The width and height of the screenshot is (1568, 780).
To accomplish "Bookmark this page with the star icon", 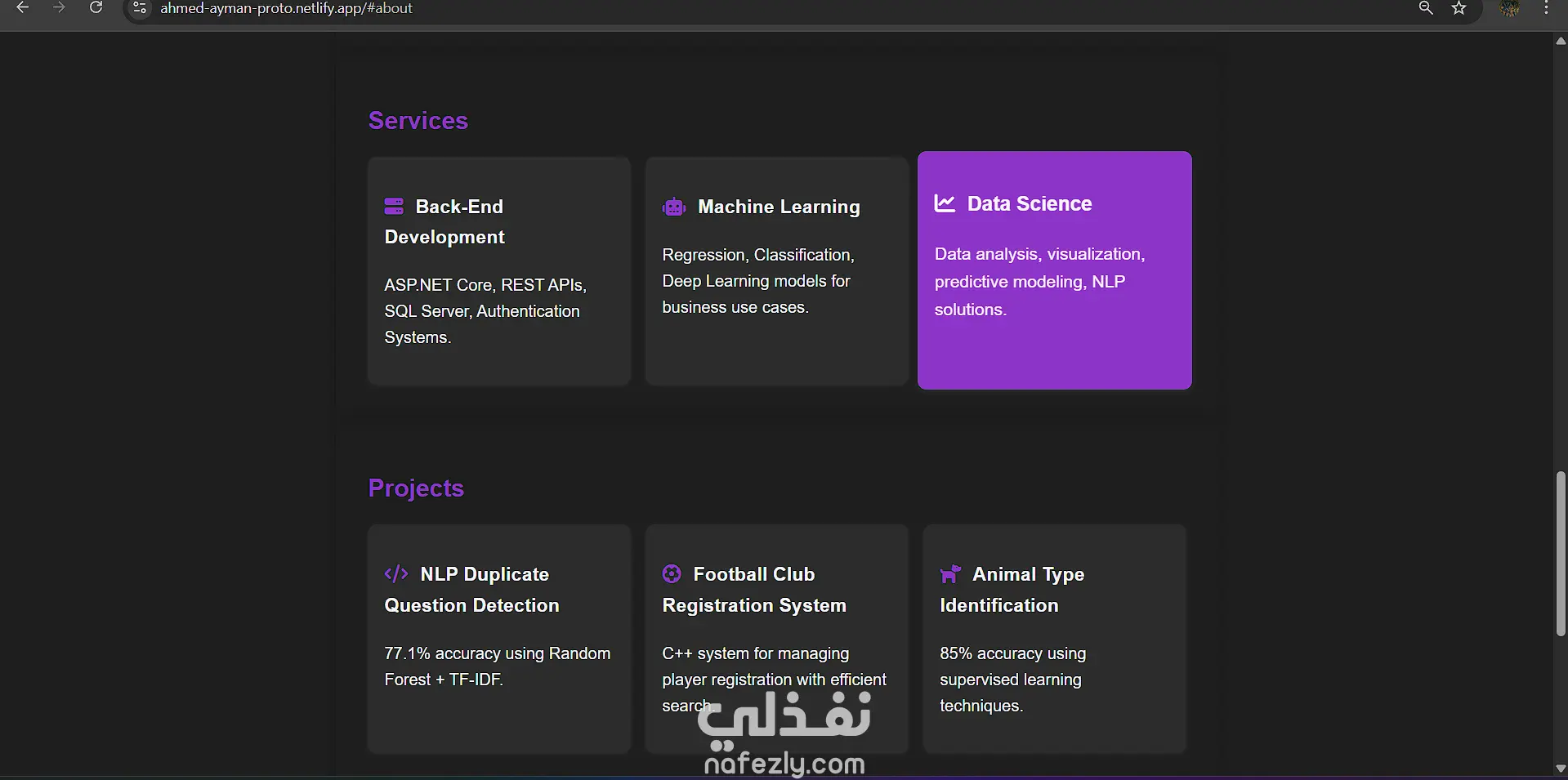I will pyautogui.click(x=1459, y=8).
